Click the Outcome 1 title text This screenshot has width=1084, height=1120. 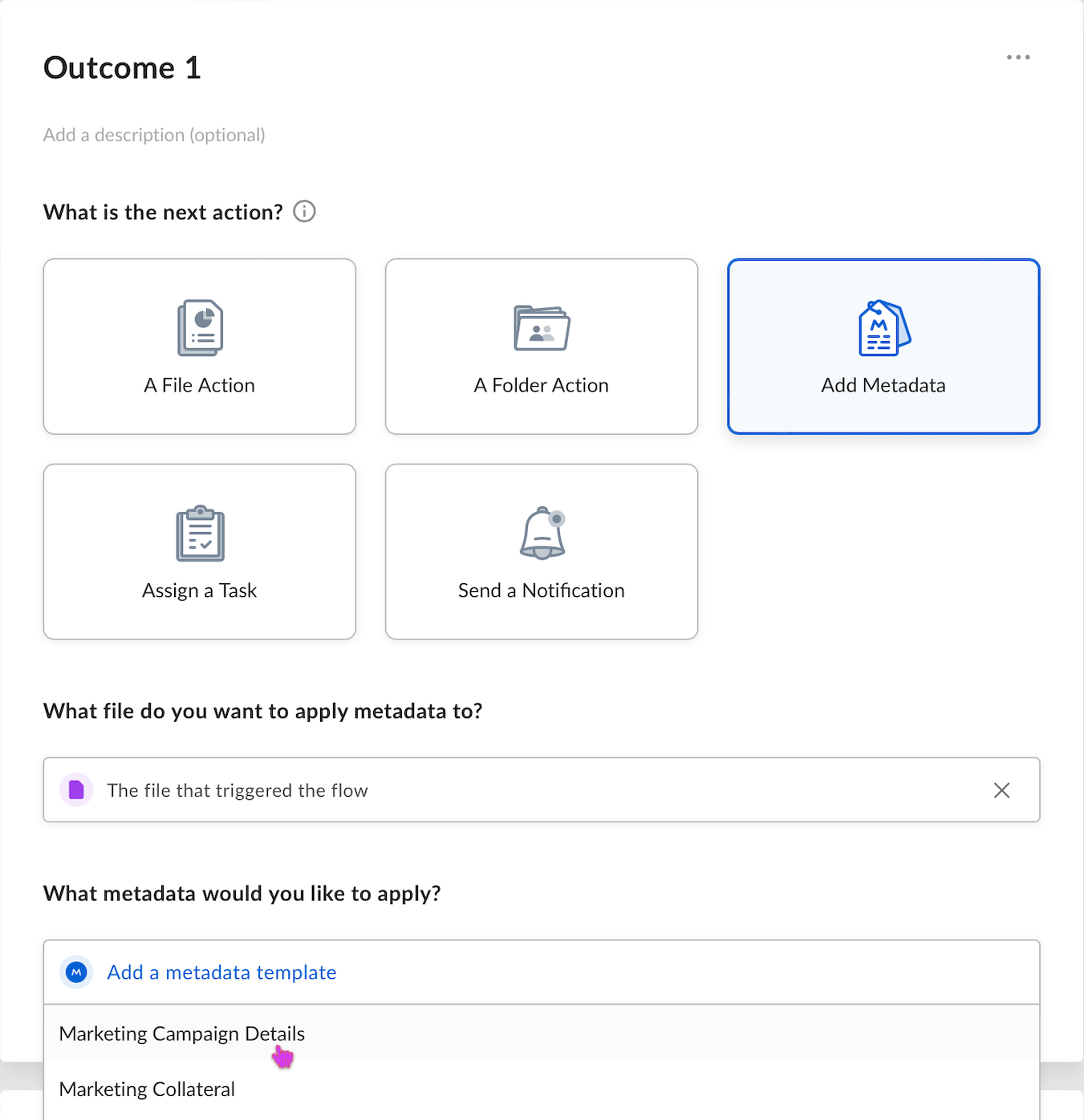click(122, 68)
